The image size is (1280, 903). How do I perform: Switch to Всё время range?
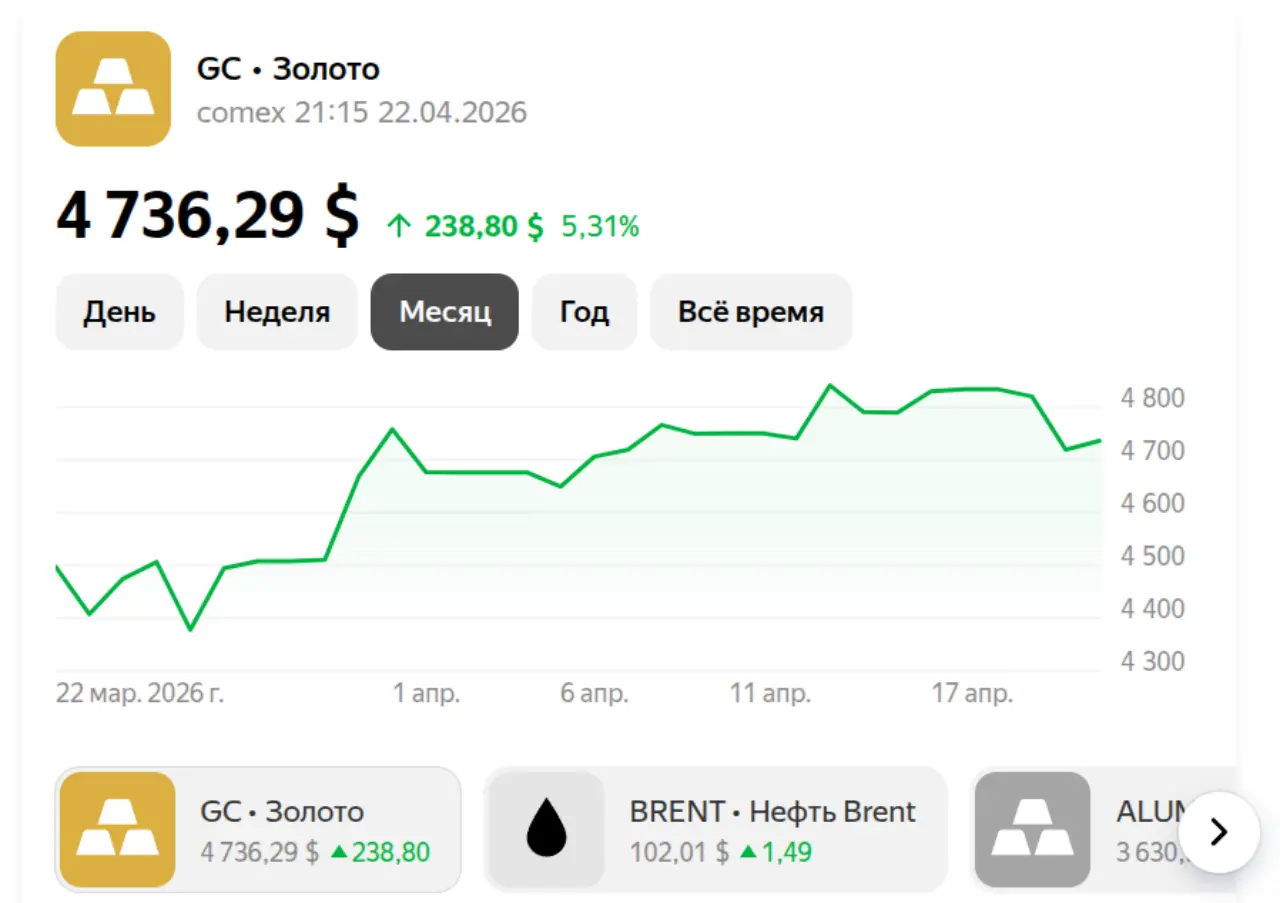[x=751, y=312]
